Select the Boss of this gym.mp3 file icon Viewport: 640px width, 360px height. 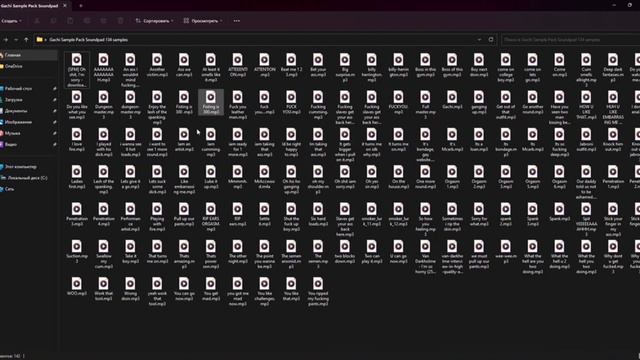point(452,60)
